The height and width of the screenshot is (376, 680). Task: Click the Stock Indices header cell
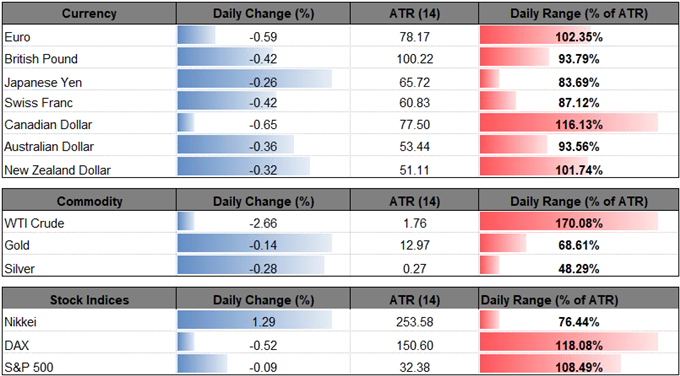(89, 300)
